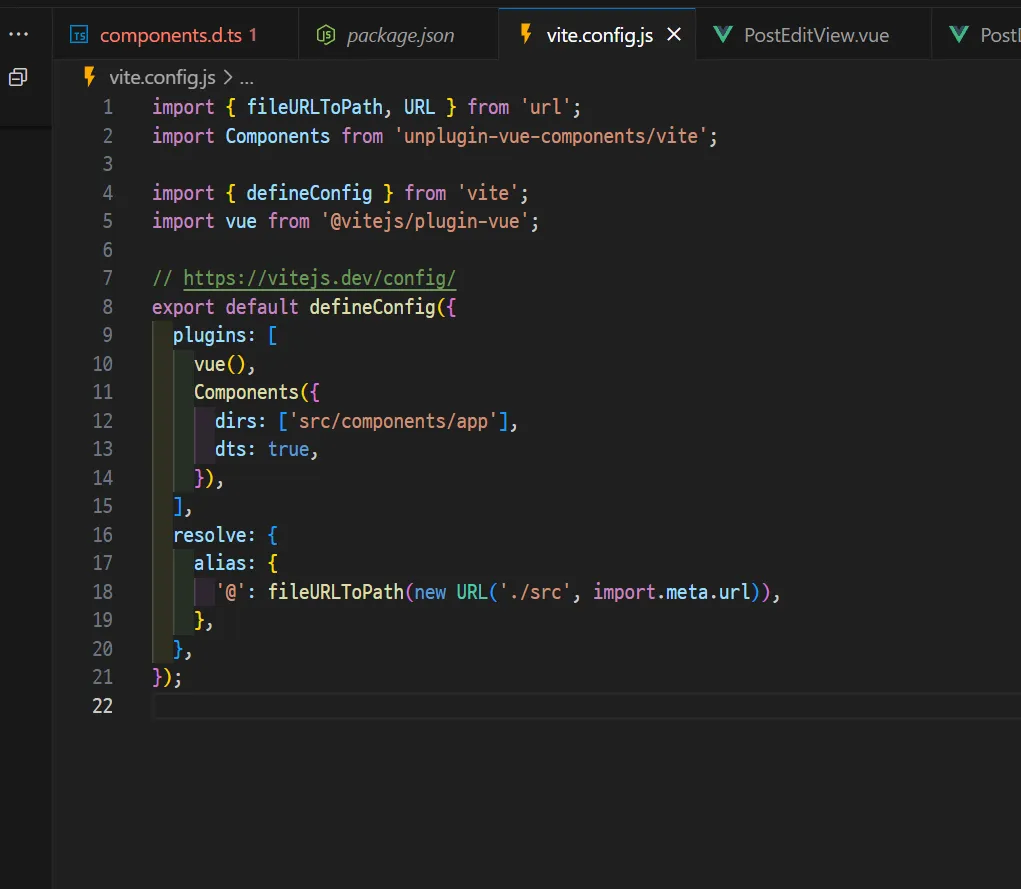This screenshot has width=1021, height=889.
Task: Click line number 1 in the gutter
Action: pyautogui.click(x=107, y=107)
